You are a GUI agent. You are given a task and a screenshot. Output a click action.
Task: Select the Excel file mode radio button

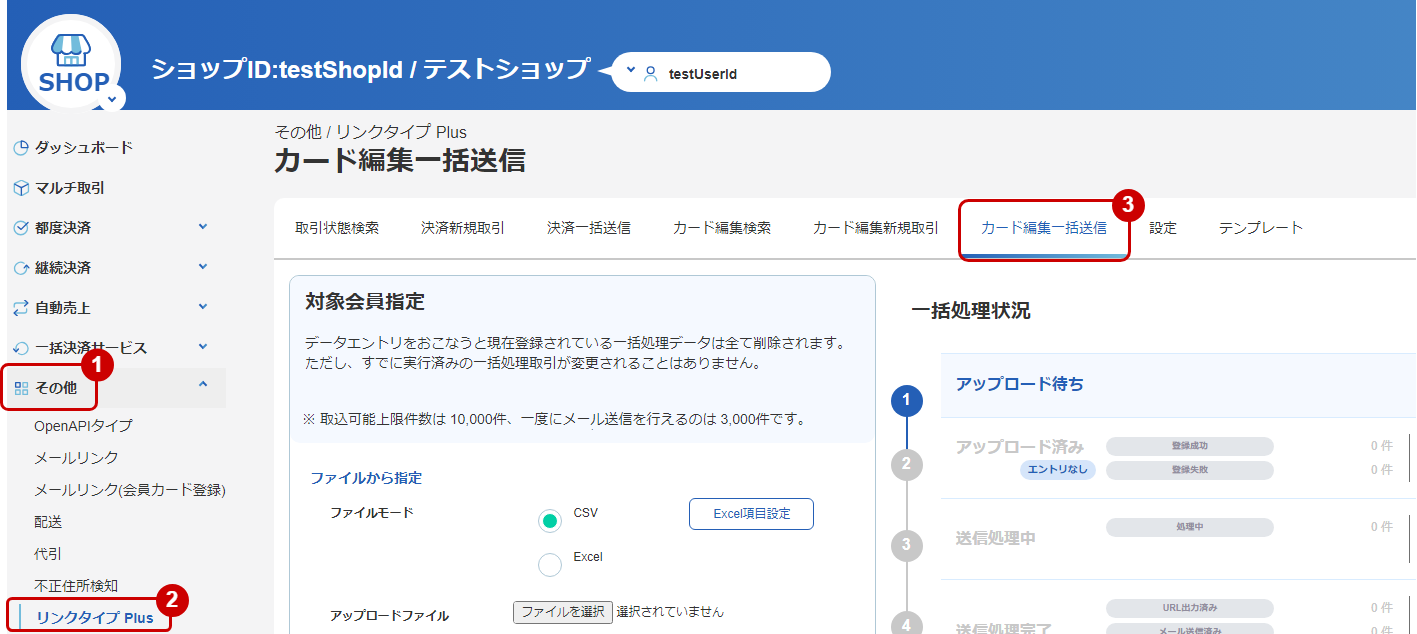tap(550, 565)
